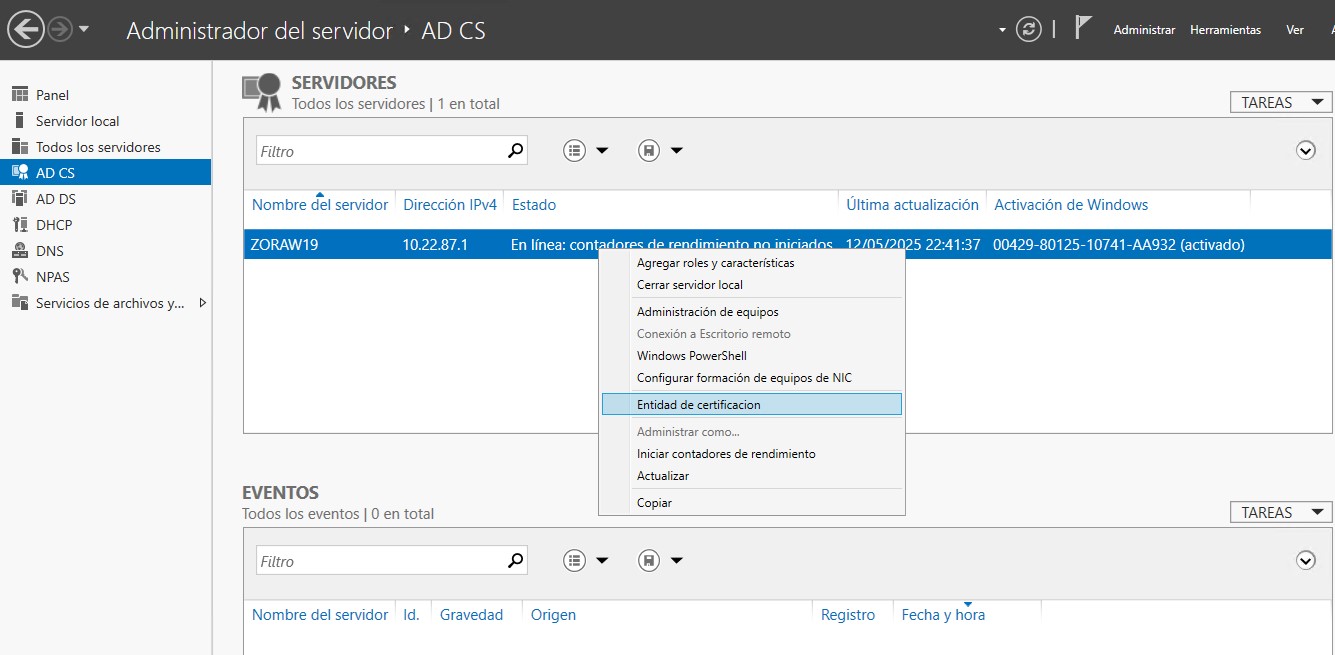Select Todos los servidores in the sidebar
The height and width of the screenshot is (655, 1335).
point(106,147)
